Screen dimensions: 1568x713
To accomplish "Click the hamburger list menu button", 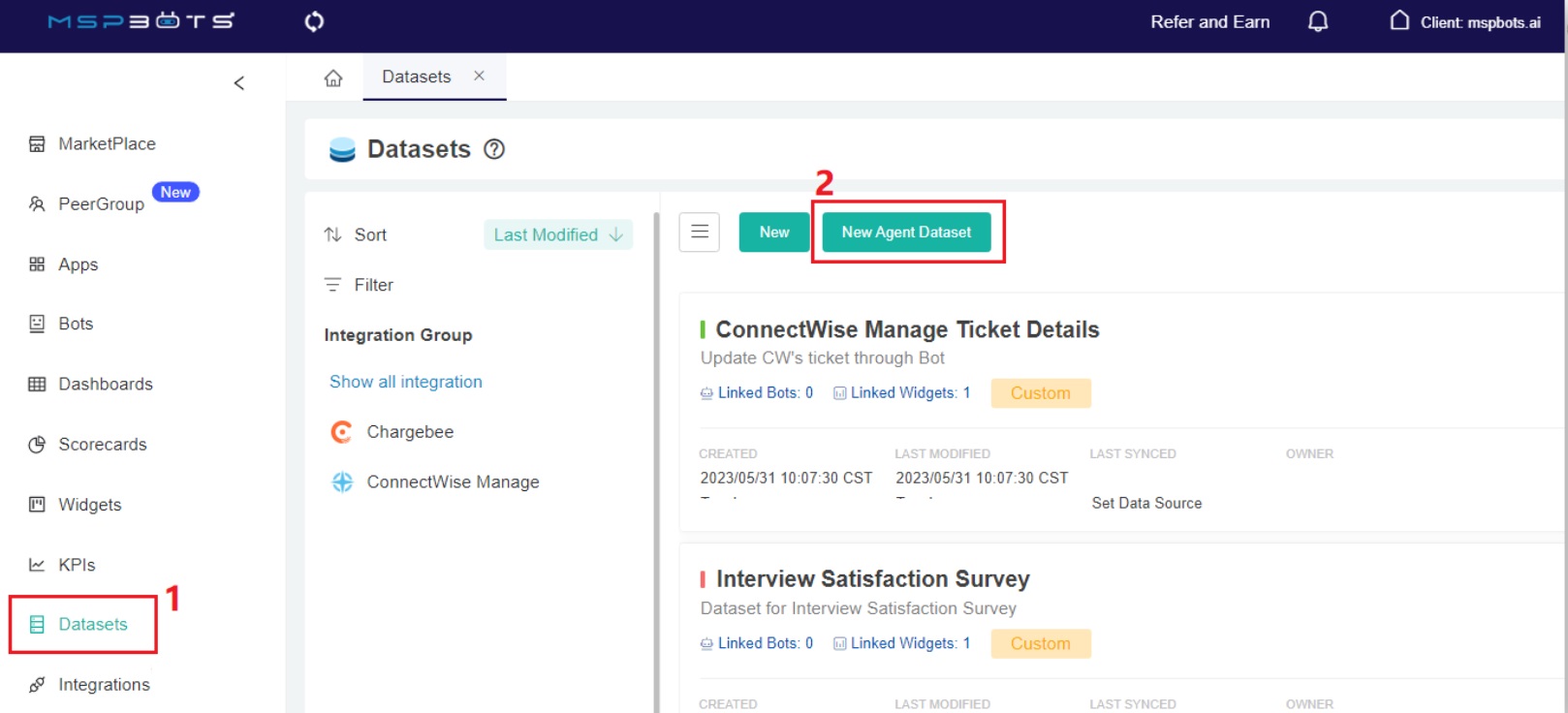I will 699,232.
